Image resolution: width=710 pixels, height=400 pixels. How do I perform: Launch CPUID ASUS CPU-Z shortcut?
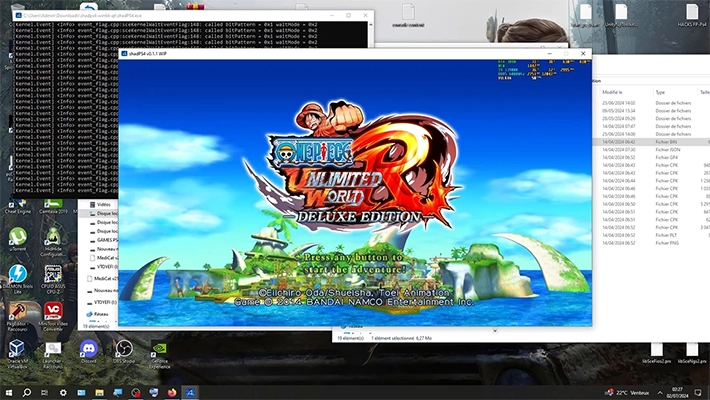pyautogui.click(x=53, y=278)
